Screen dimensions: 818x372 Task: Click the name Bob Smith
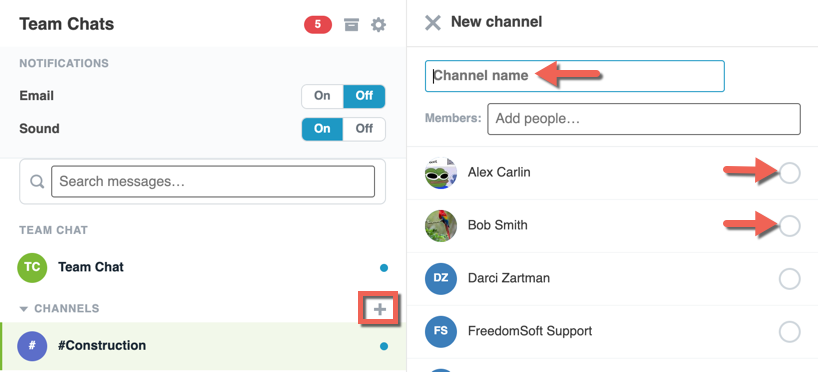pyautogui.click(x=497, y=225)
